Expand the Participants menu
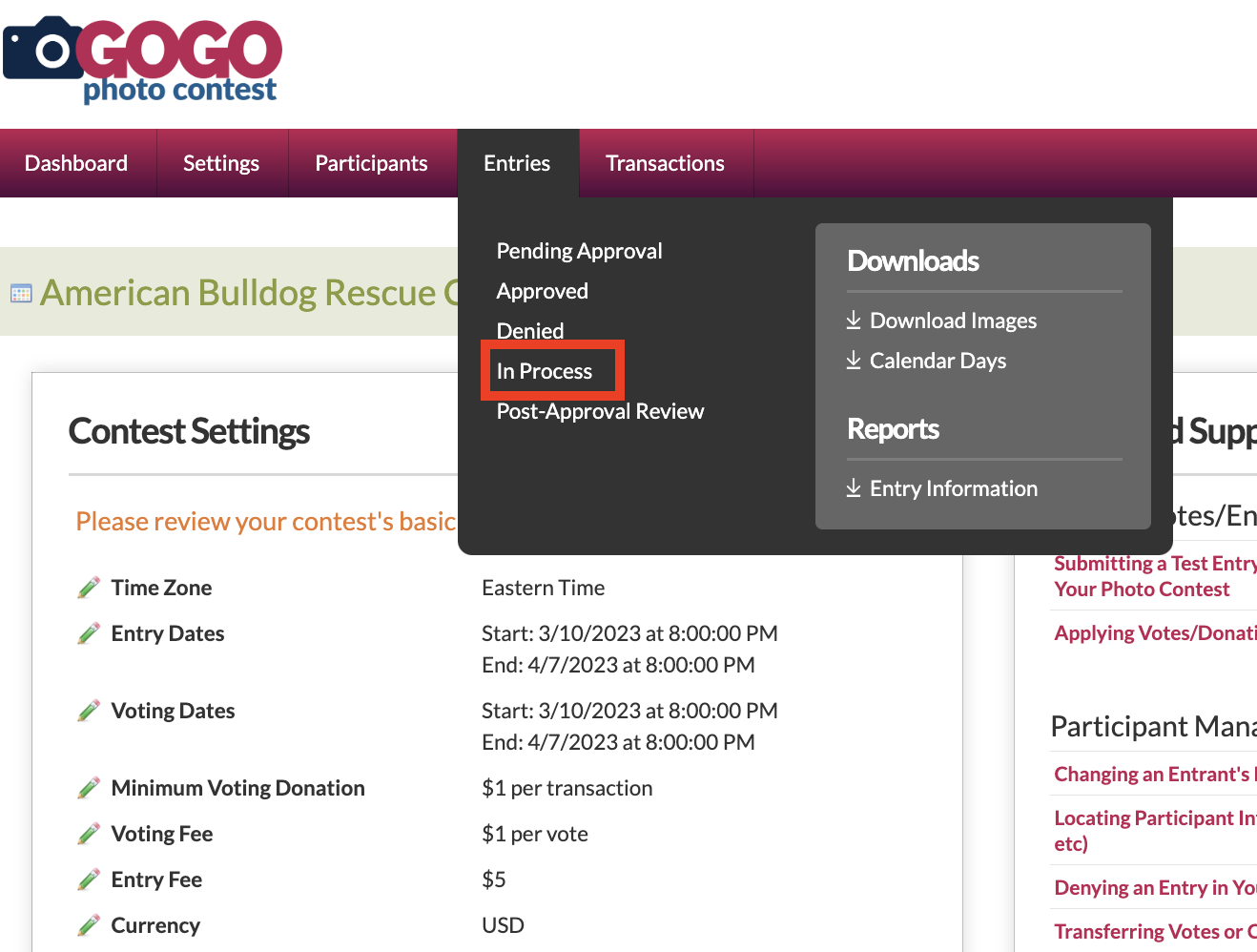This screenshot has height=952, width=1257. tap(371, 163)
